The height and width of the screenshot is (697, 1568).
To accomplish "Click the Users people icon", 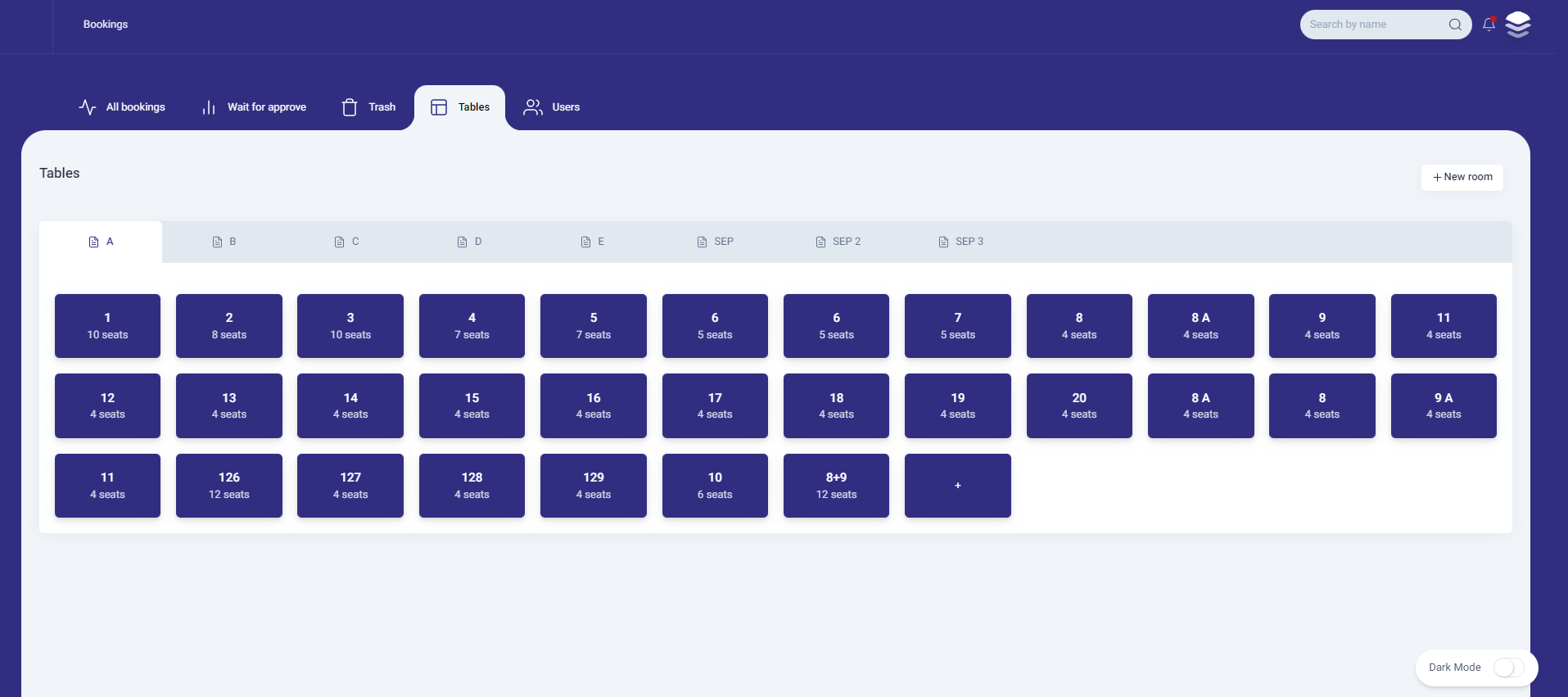I will pos(533,107).
